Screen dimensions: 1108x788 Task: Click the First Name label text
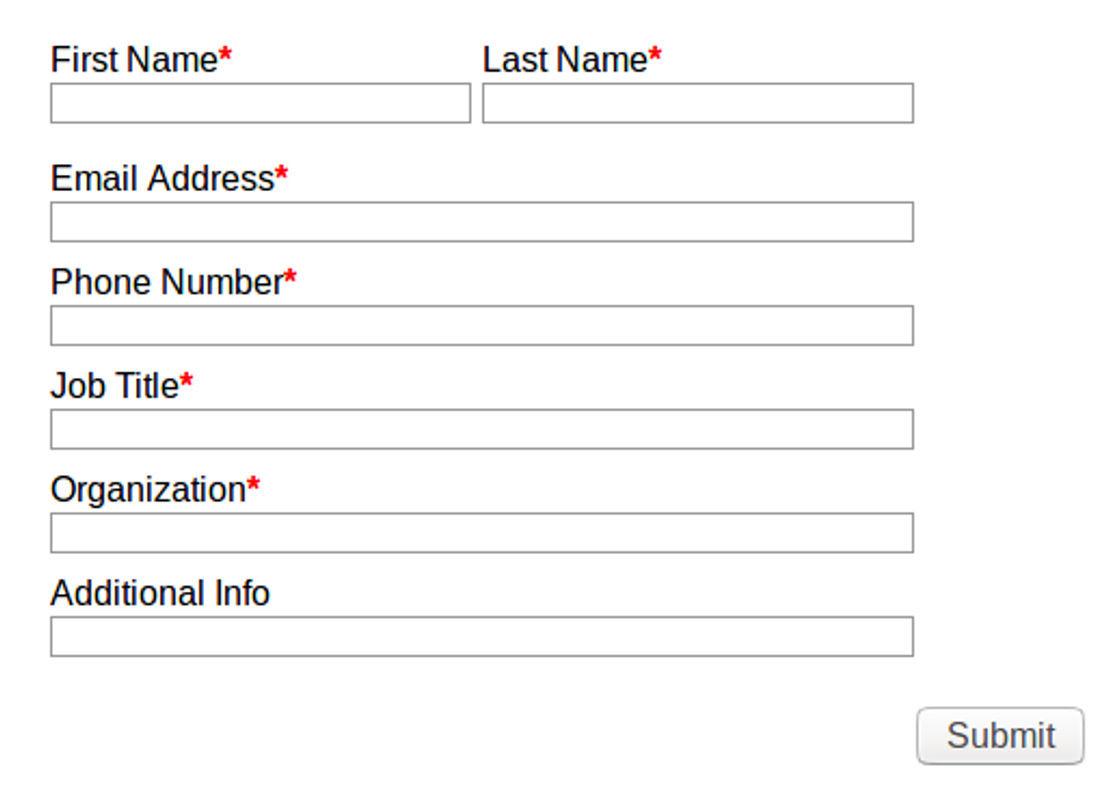click(134, 59)
